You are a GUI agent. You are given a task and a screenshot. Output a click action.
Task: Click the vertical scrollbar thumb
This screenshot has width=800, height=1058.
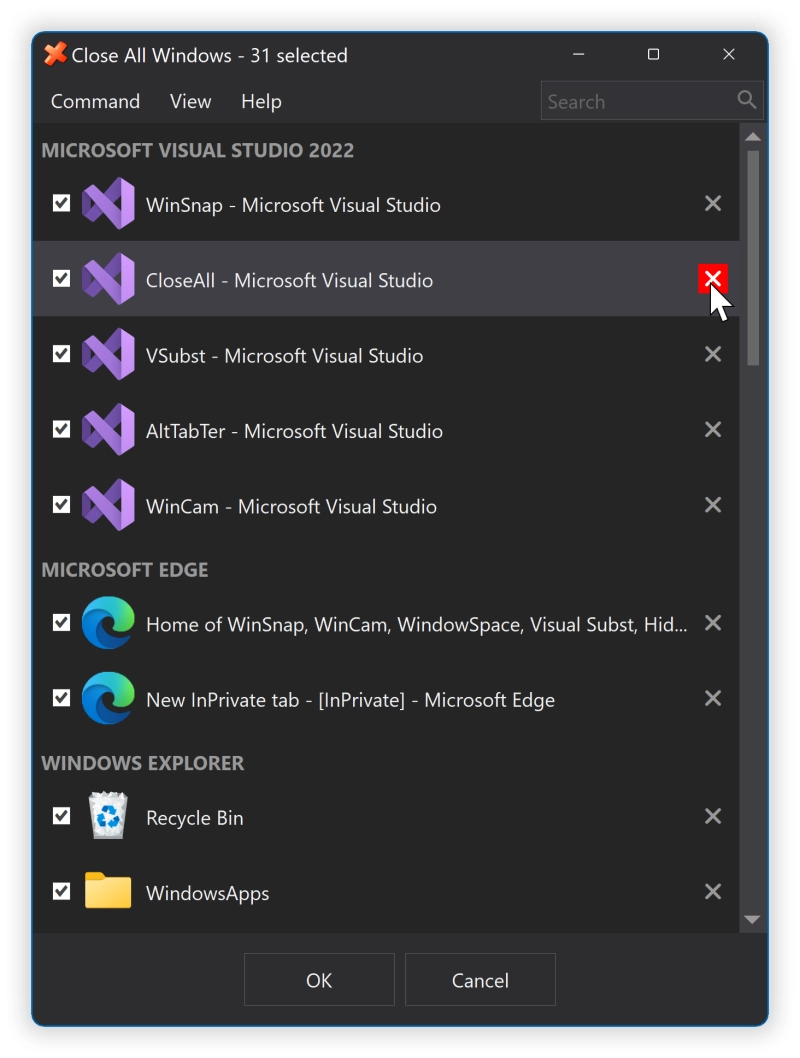click(x=753, y=258)
